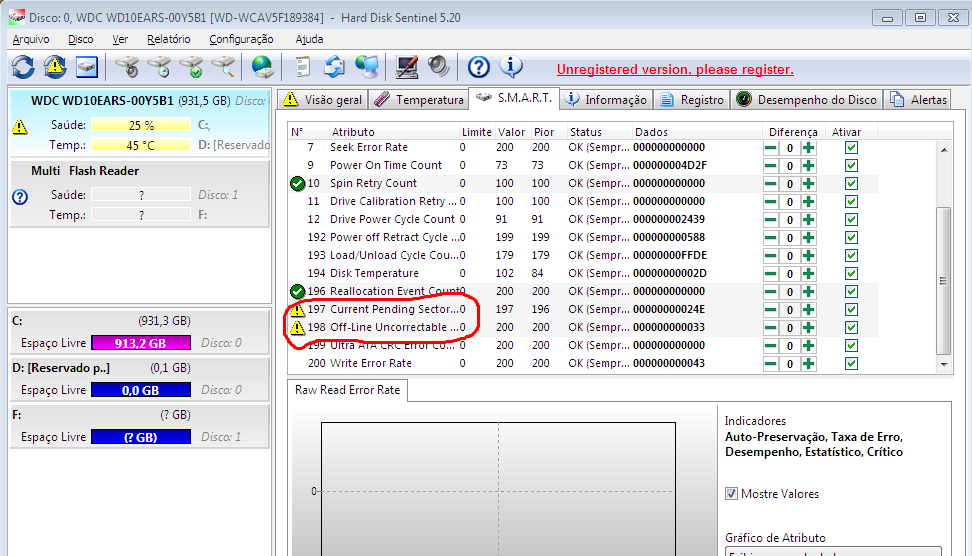Uncheck the Mostre Valores checkbox
The width and height of the screenshot is (972, 556).
731,494
